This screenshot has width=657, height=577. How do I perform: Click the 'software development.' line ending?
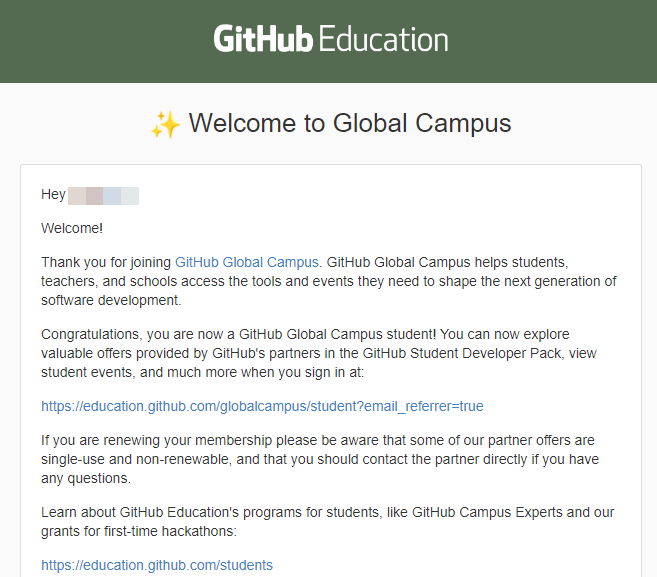coord(111,300)
